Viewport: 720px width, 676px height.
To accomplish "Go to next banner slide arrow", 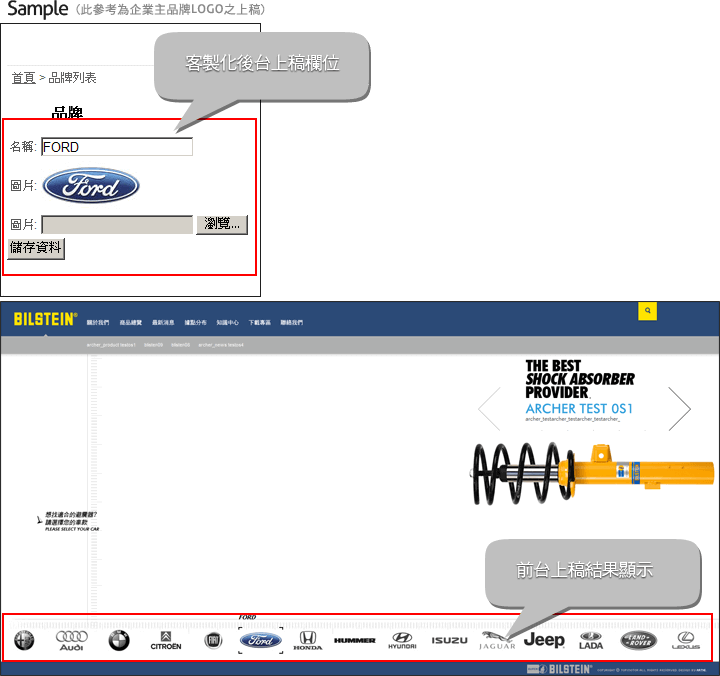I will click(680, 409).
